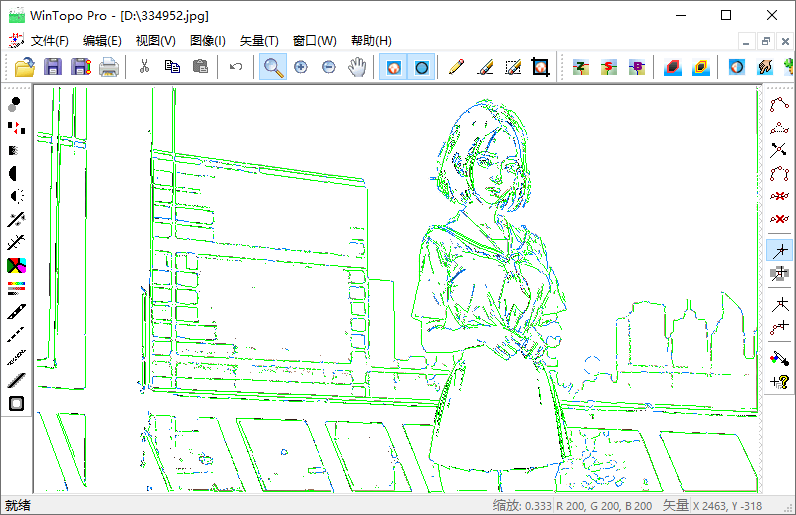Viewport: 796px width, 515px height.
Task: Select delete node with single red X
Action: (779, 219)
